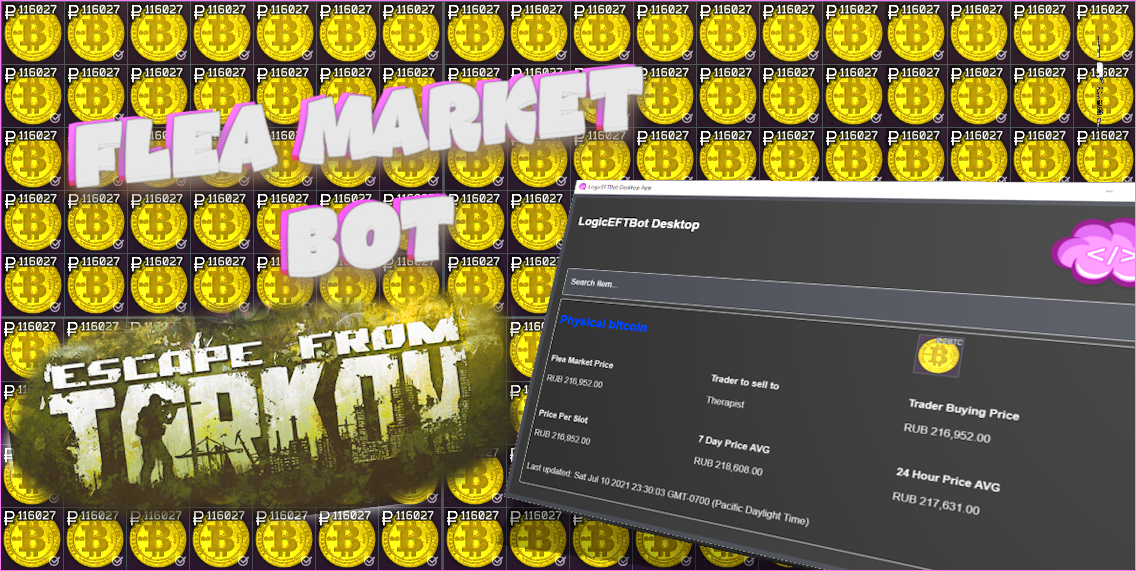
Task: Click the LogicEFTBot Desktop App title bar text
Action: pos(619,188)
